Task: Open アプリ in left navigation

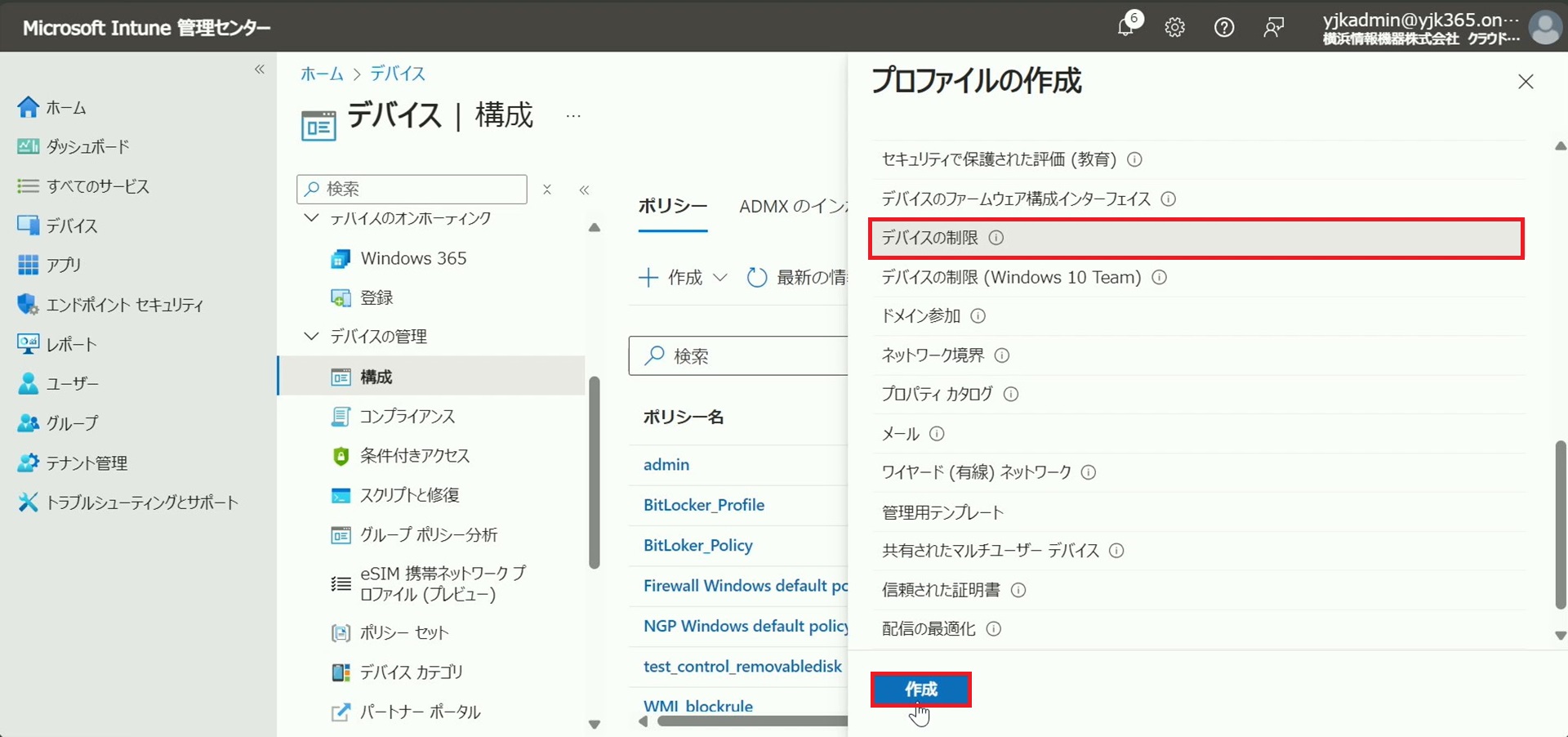Action: (49, 265)
